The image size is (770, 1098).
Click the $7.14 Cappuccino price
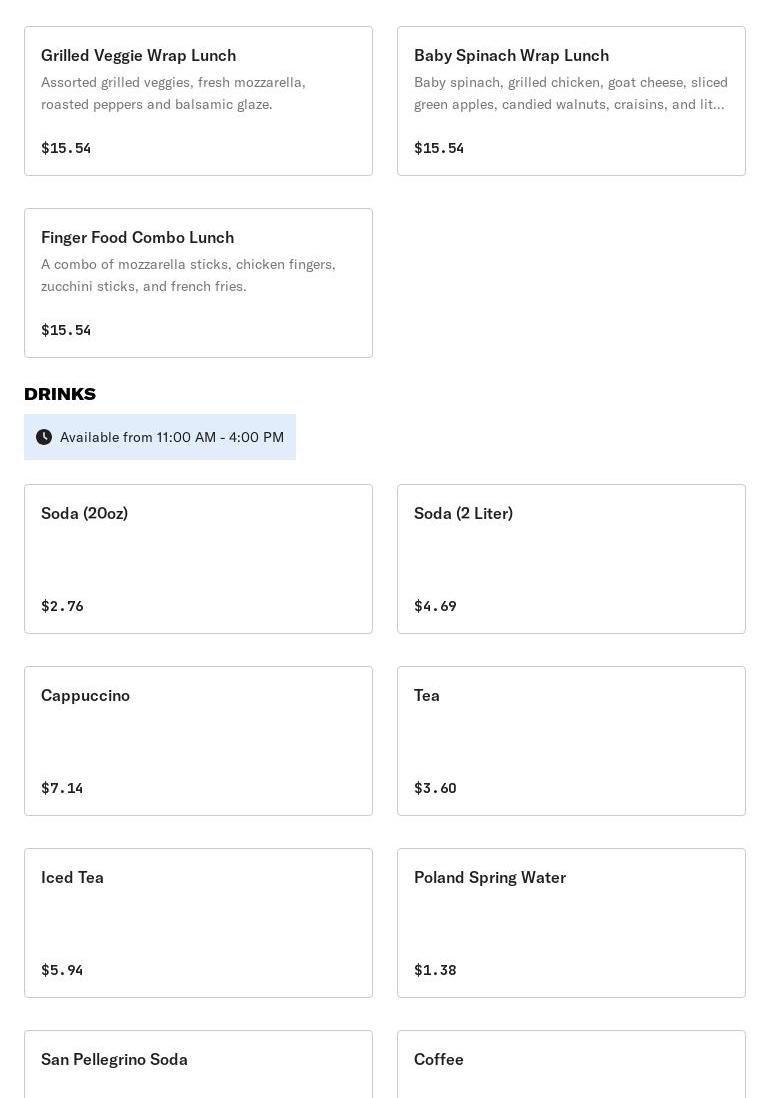62,788
